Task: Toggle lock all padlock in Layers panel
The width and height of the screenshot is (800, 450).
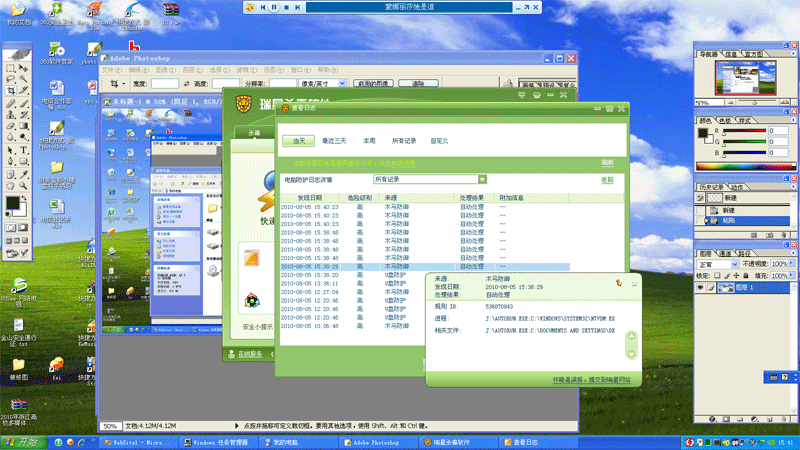Action: coord(745,276)
